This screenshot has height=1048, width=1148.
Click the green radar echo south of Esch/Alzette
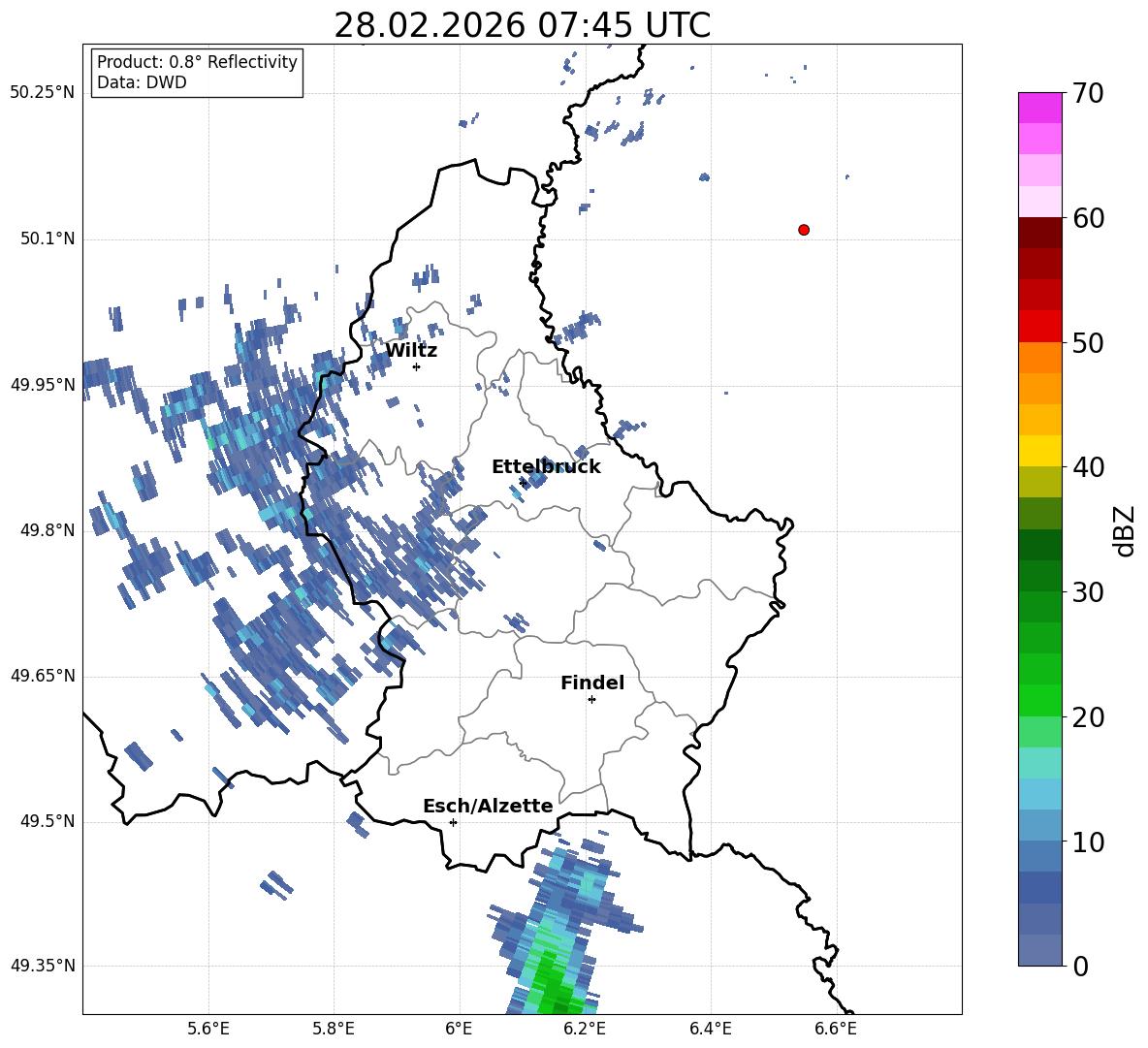coord(553,984)
